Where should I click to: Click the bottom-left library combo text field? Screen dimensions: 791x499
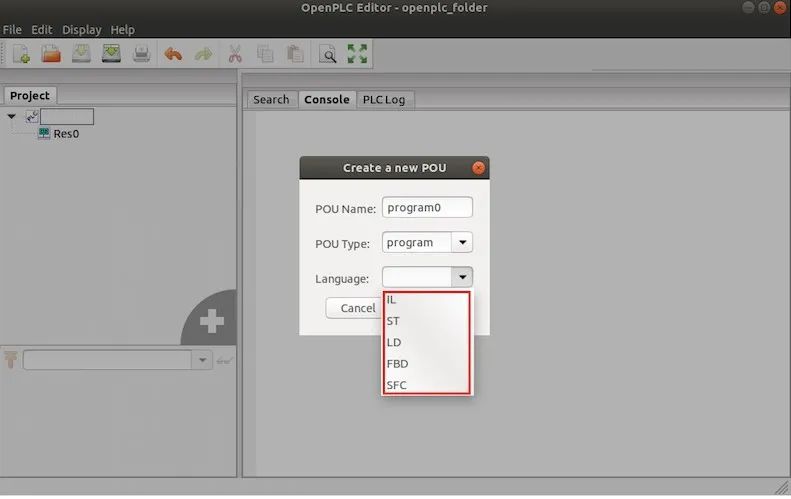tap(107, 360)
